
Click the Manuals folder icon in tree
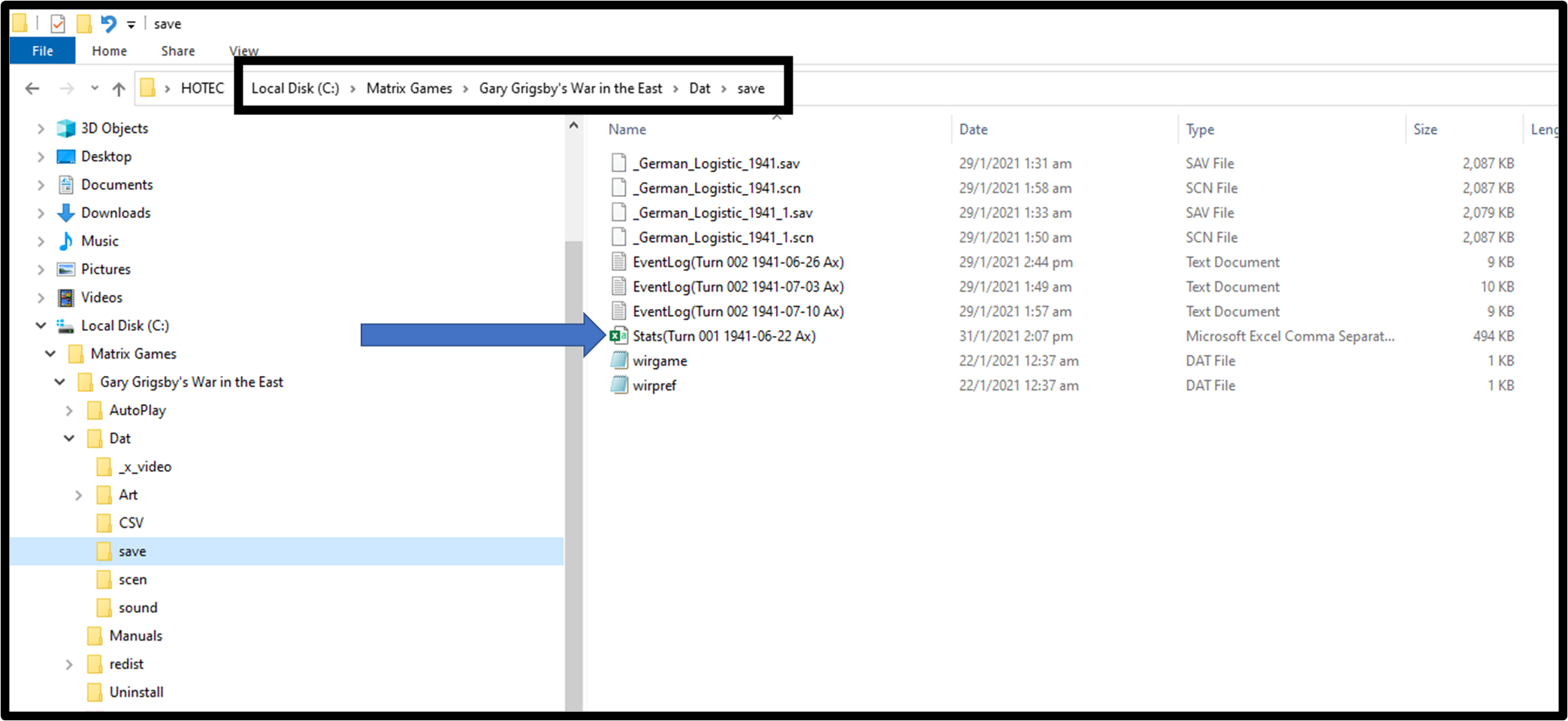95,636
